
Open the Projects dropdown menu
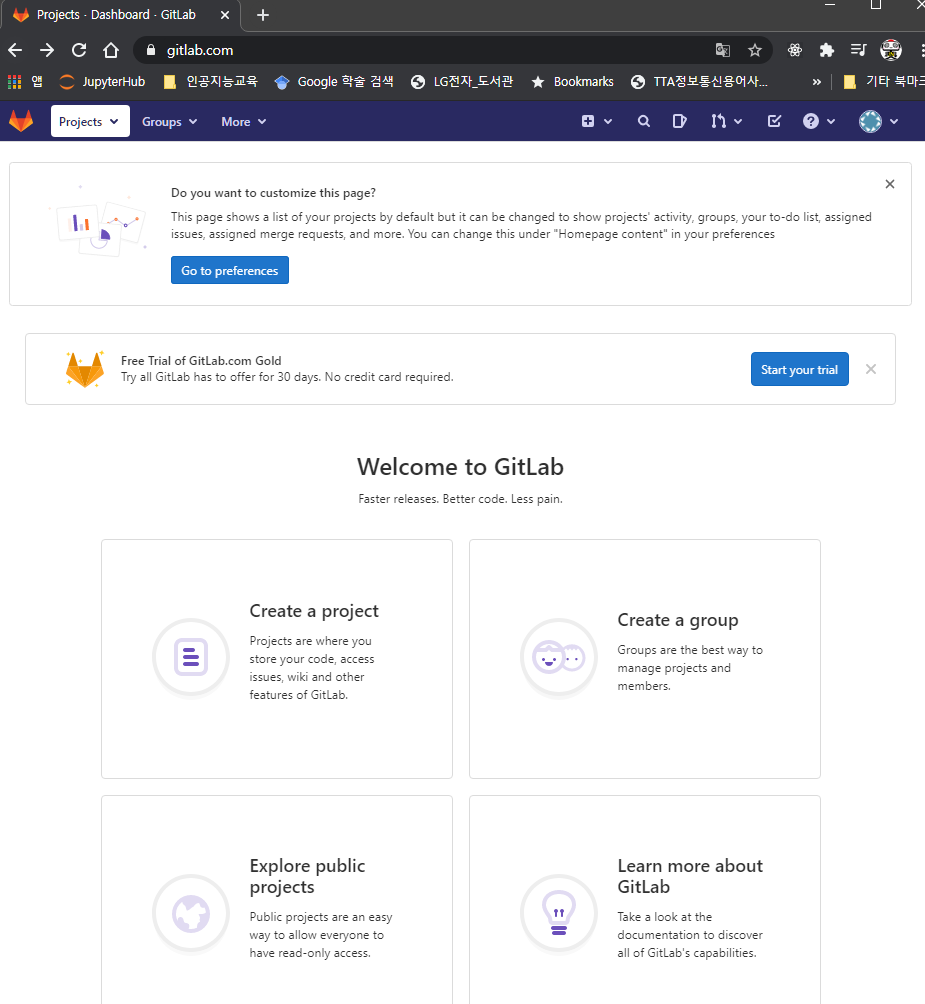click(90, 121)
